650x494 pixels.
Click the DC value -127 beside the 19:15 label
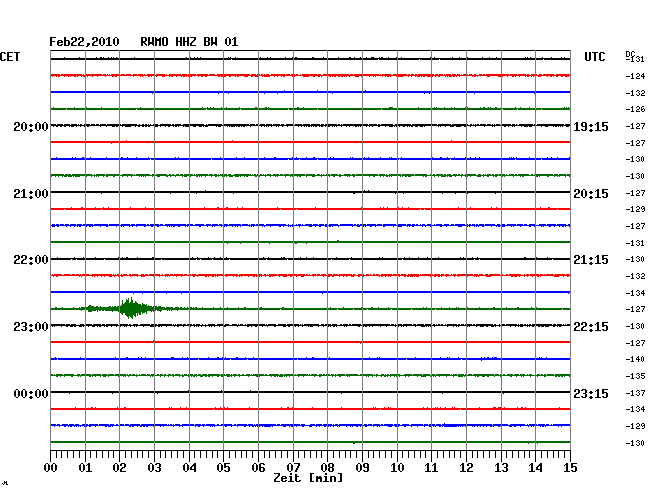coord(635,126)
